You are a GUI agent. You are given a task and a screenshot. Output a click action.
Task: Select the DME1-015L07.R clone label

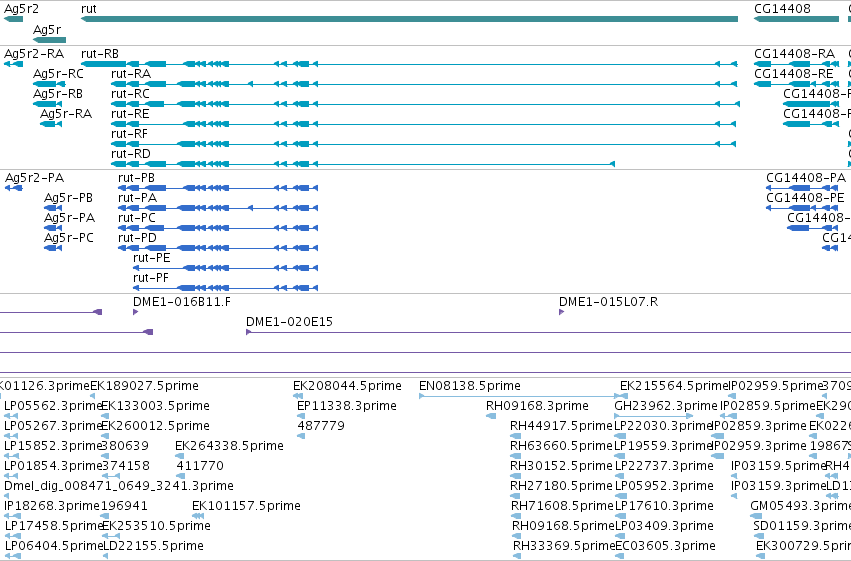coord(608,302)
